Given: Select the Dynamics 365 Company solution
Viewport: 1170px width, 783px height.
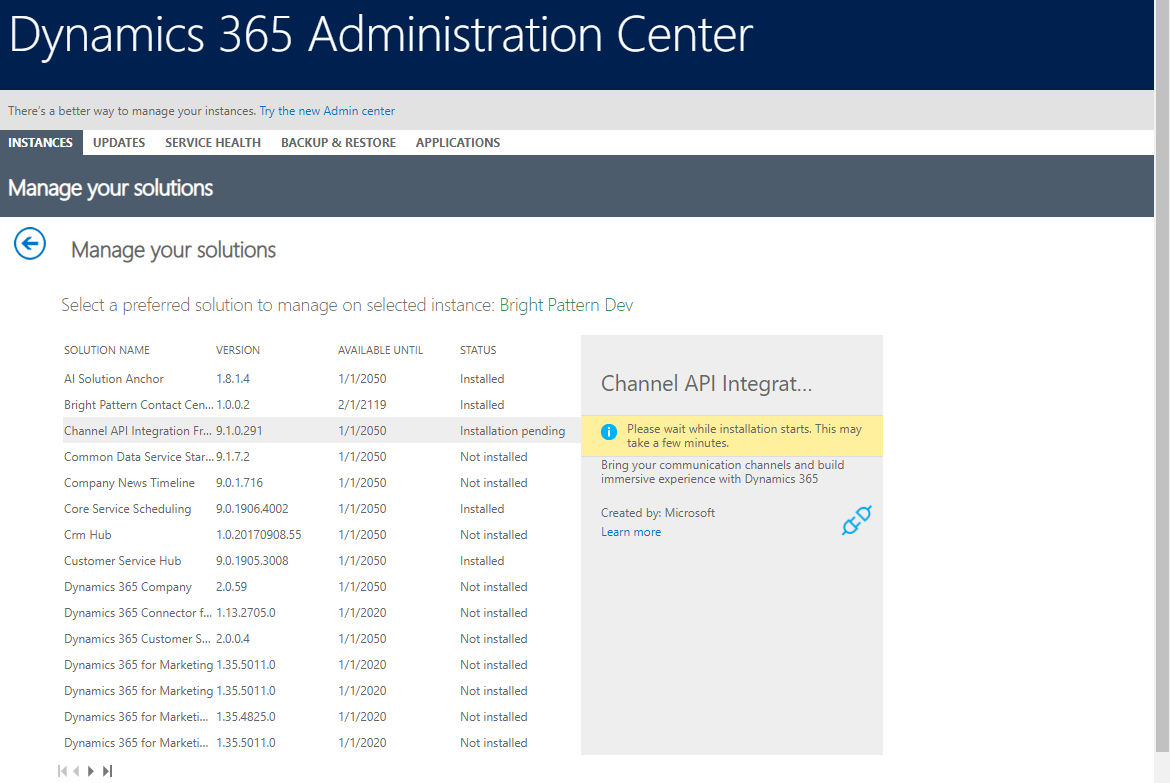Looking at the screenshot, I should point(321,587).
